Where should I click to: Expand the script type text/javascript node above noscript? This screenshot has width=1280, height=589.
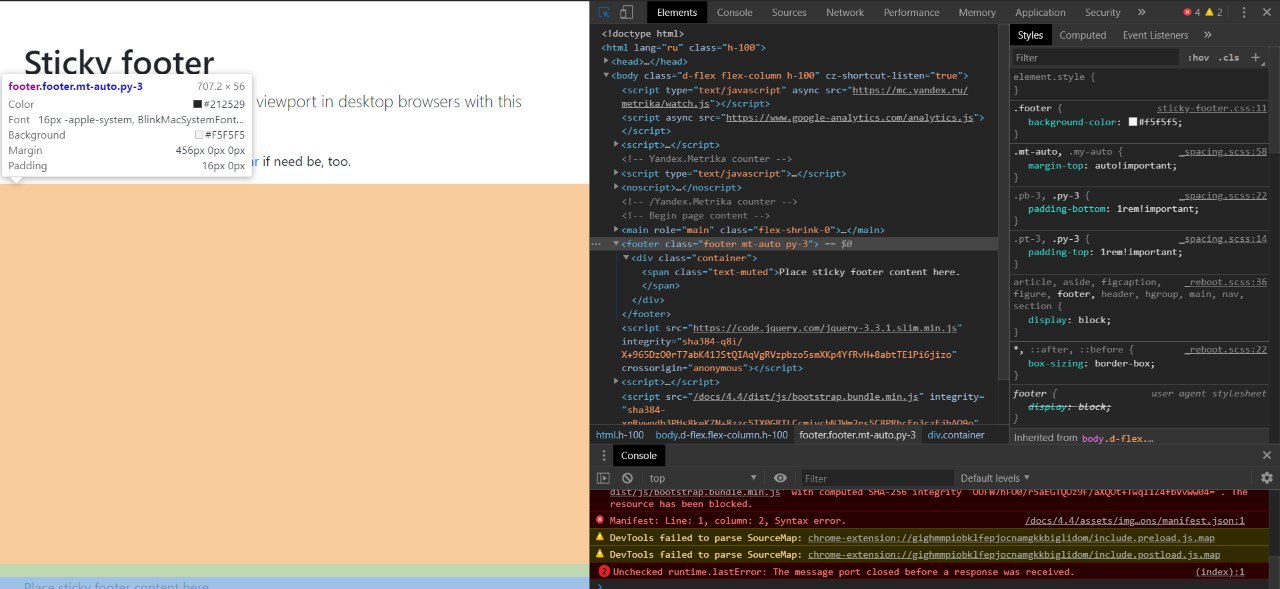point(617,173)
